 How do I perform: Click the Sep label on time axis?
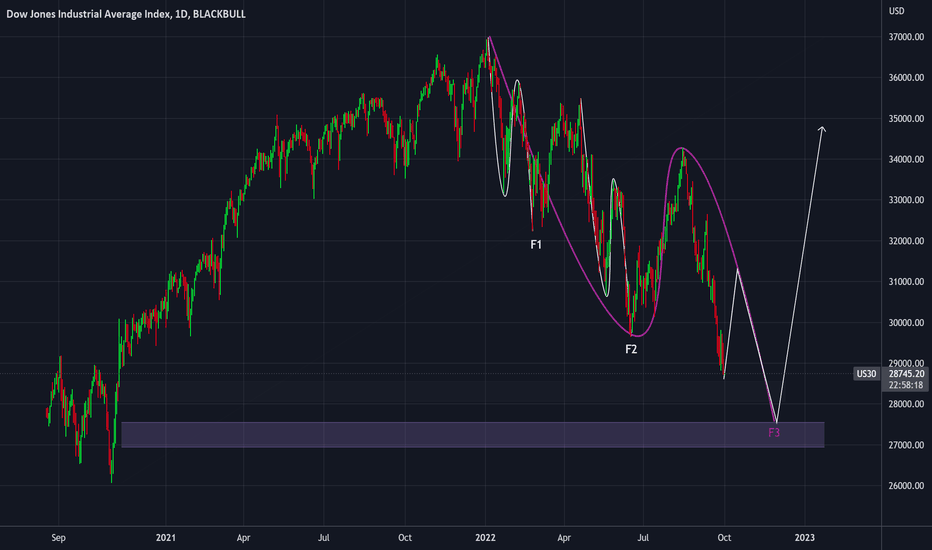[x=58, y=538]
